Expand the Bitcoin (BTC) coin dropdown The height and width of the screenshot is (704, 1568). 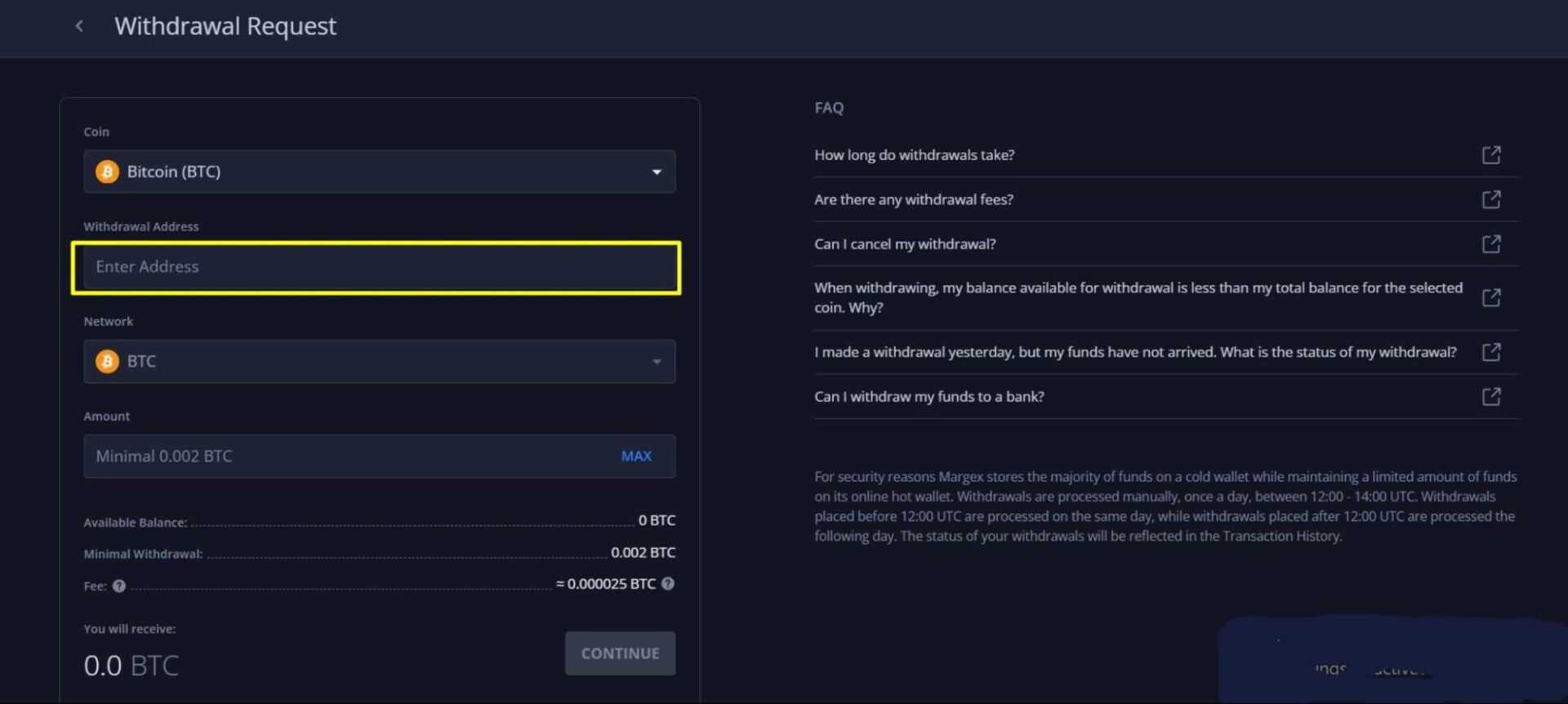pyautogui.click(x=378, y=172)
